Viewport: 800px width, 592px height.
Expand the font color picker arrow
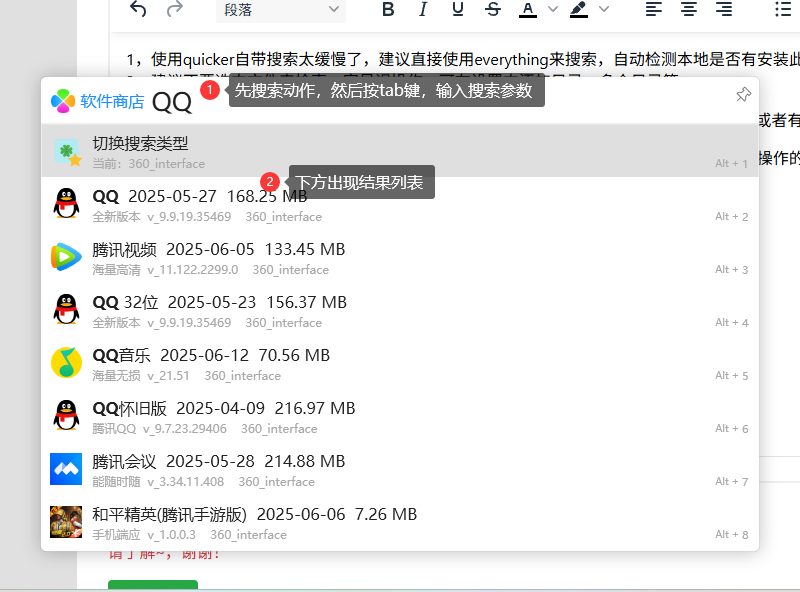pyautogui.click(x=553, y=9)
